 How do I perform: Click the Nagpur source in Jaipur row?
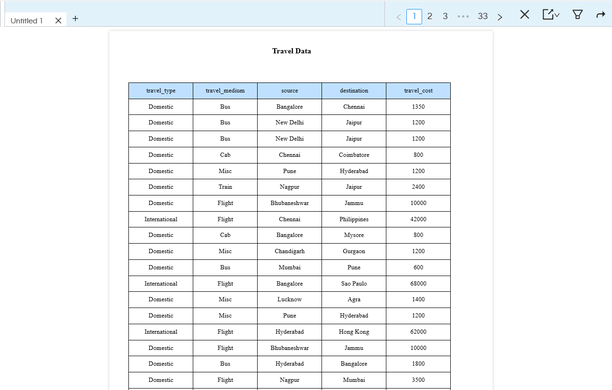tap(290, 187)
